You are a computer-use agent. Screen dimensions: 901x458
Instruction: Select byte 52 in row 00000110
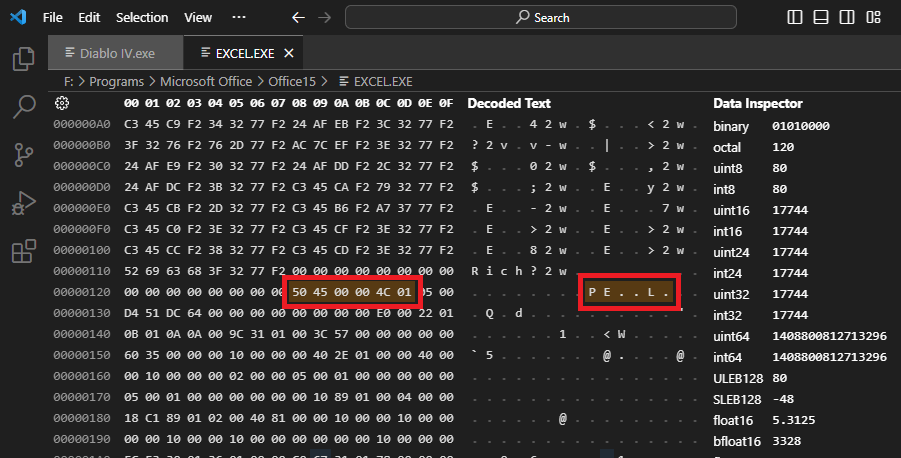click(x=131, y=271)
